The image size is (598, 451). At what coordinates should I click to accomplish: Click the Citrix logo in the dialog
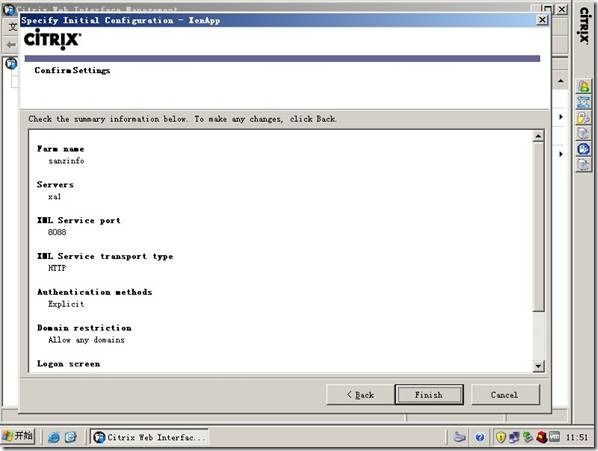point(53,39)
